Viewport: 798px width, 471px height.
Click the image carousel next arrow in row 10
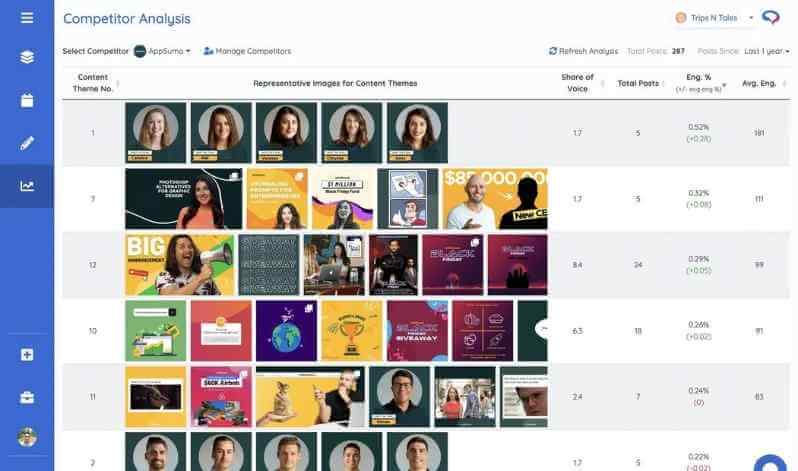[x=542, y=328]
